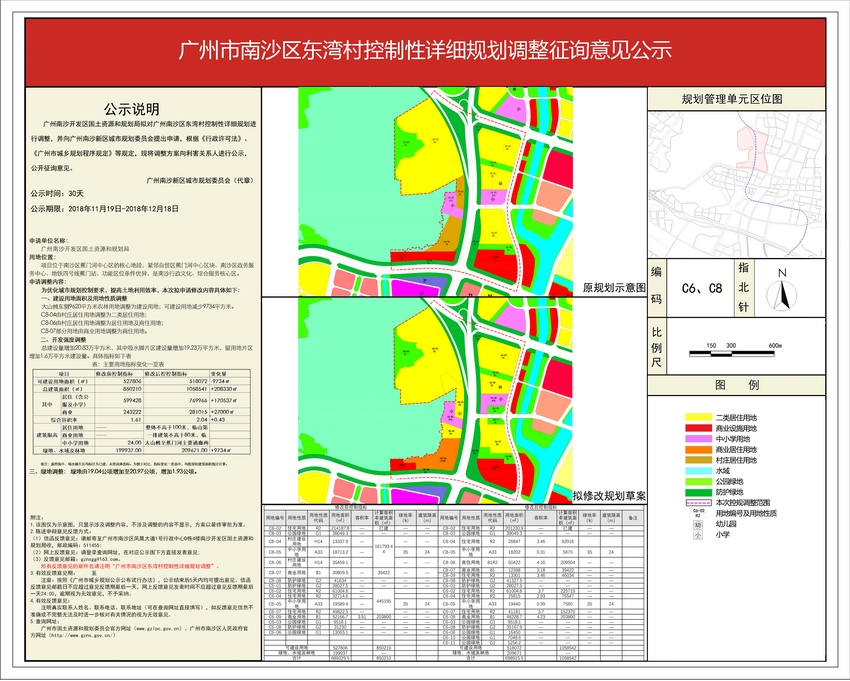Click the 比例尺 label cell
850x681 pixels.
656,347
